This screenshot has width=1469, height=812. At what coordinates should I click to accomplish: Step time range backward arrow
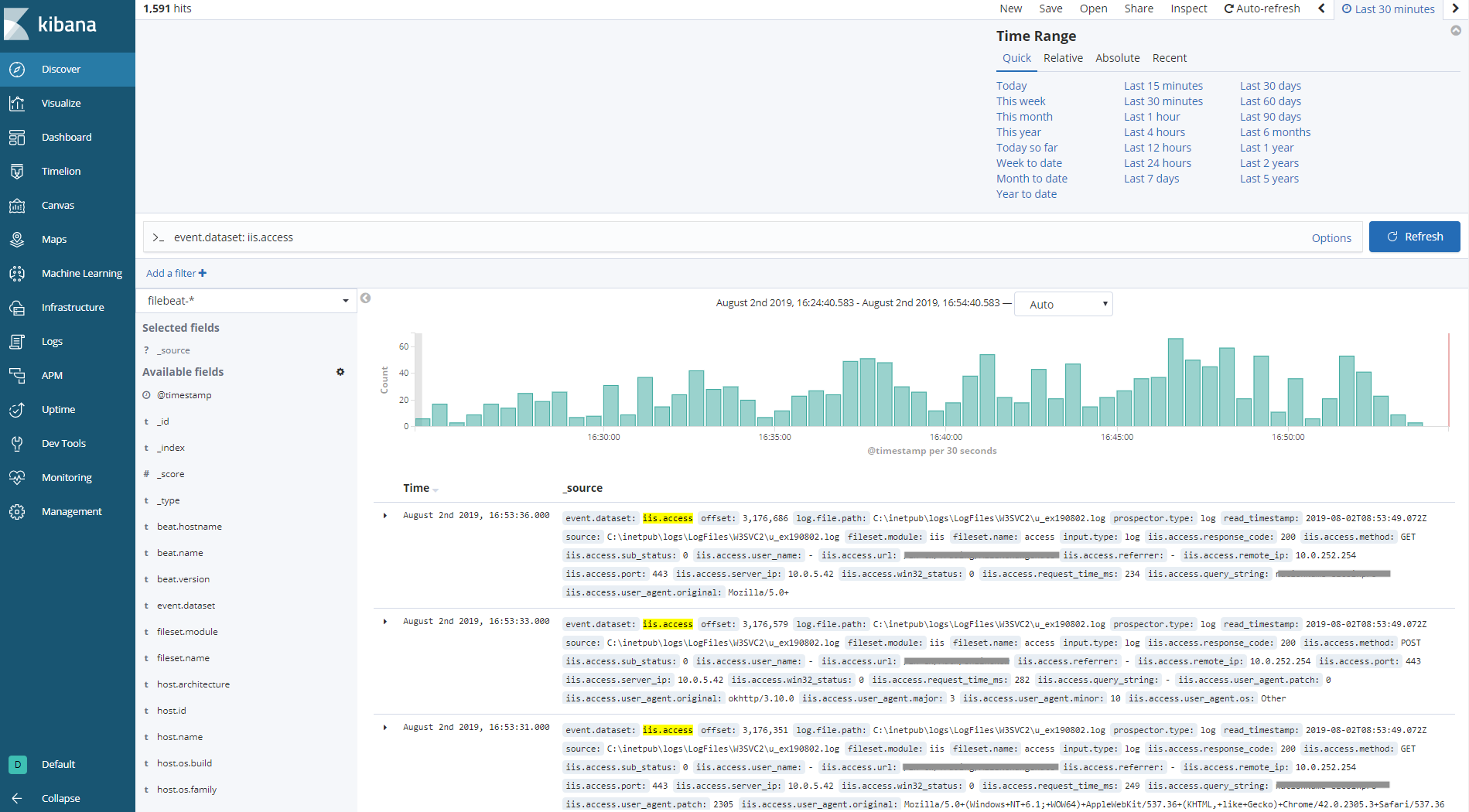[1321, 9]
